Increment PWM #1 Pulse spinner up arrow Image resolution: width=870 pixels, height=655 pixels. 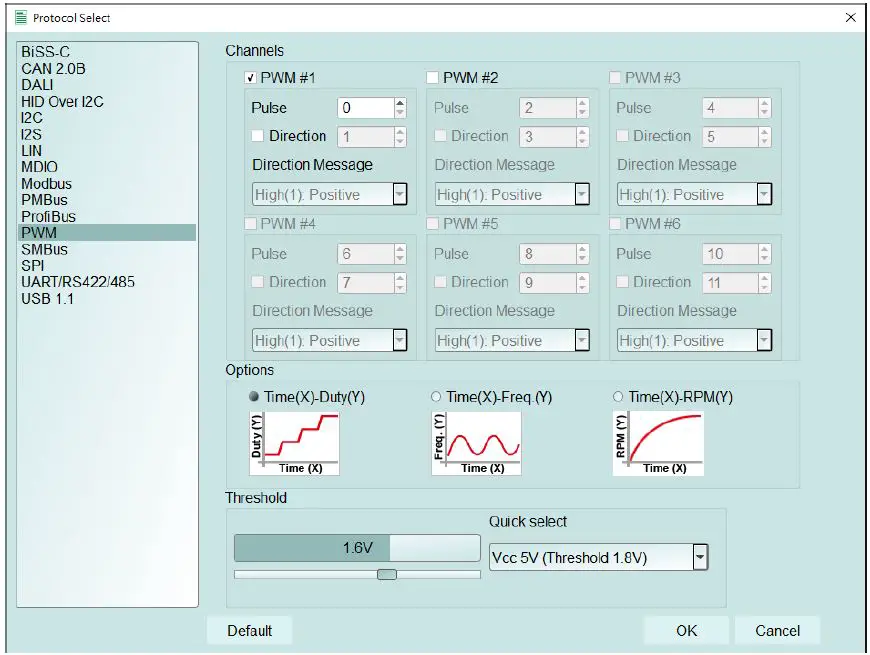pyautogui.click(x=400, y=103)
